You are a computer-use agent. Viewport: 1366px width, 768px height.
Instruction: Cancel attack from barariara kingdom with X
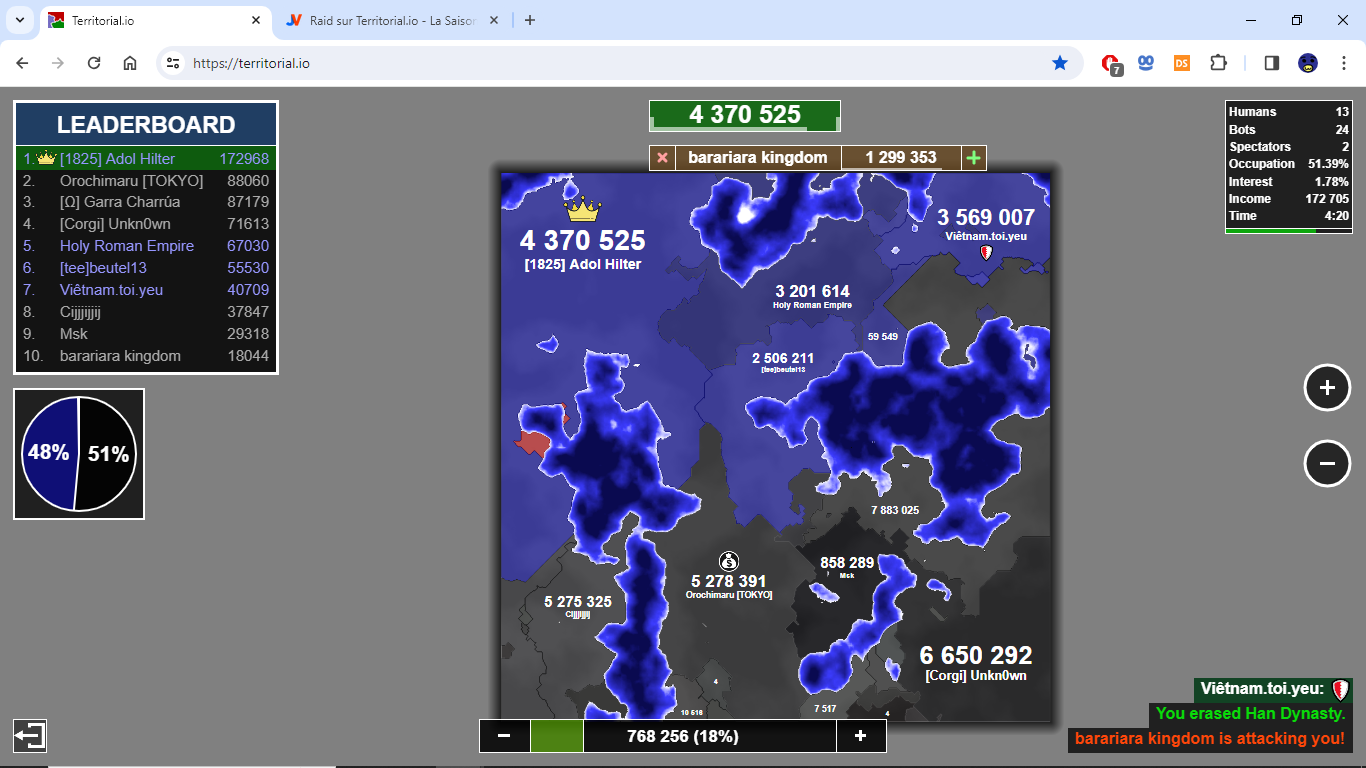tap(662, 158)
